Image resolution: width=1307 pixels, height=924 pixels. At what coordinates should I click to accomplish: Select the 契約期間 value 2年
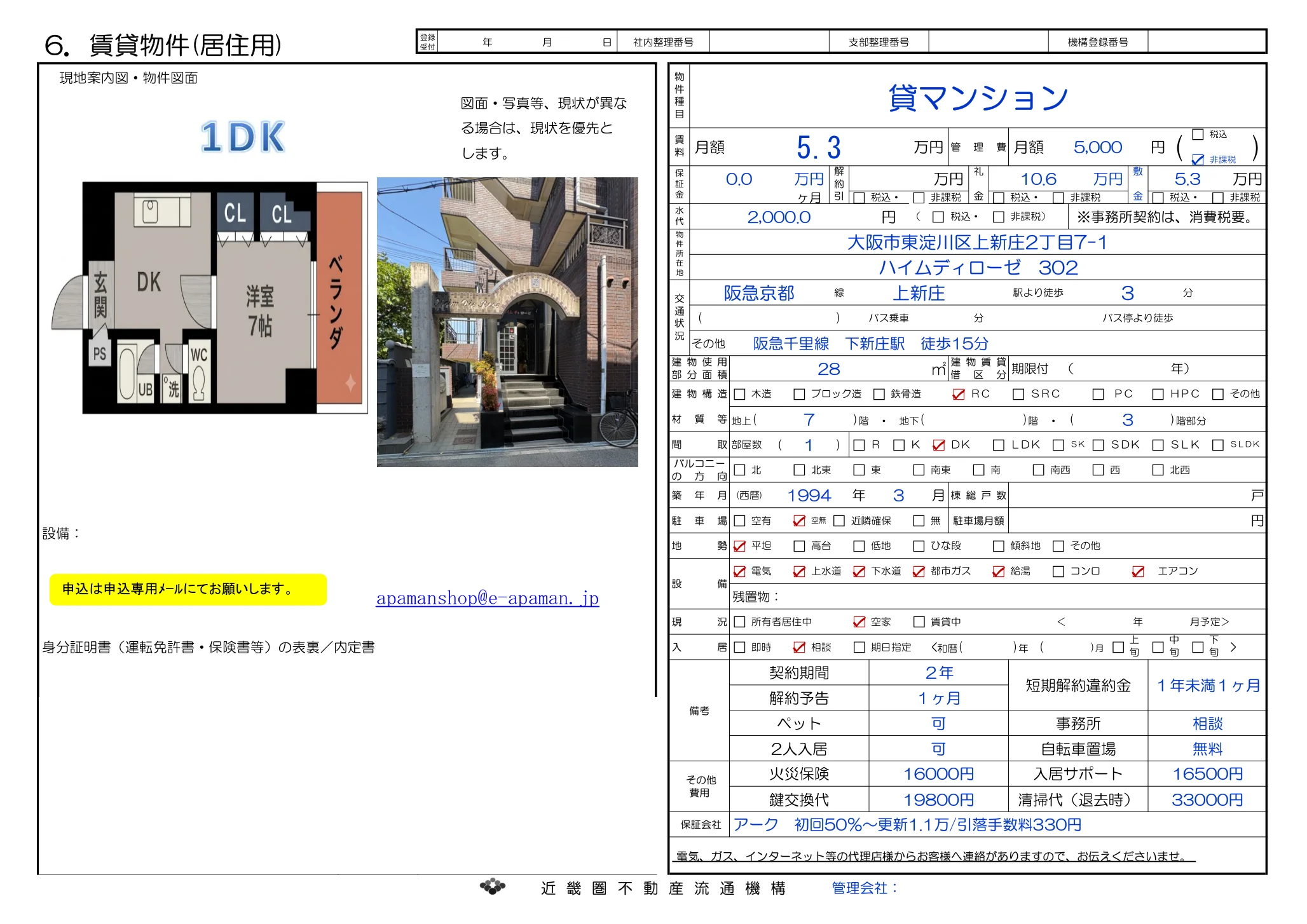coord(939,672)
